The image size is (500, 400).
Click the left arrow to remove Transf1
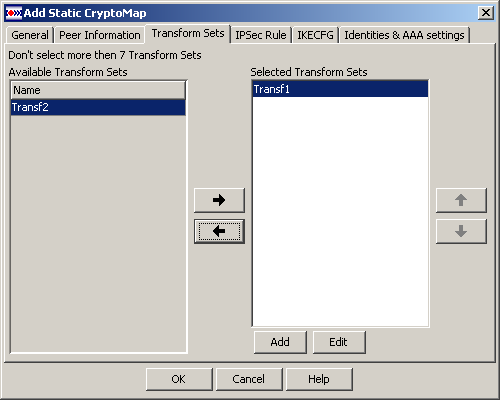click(219, 231)
